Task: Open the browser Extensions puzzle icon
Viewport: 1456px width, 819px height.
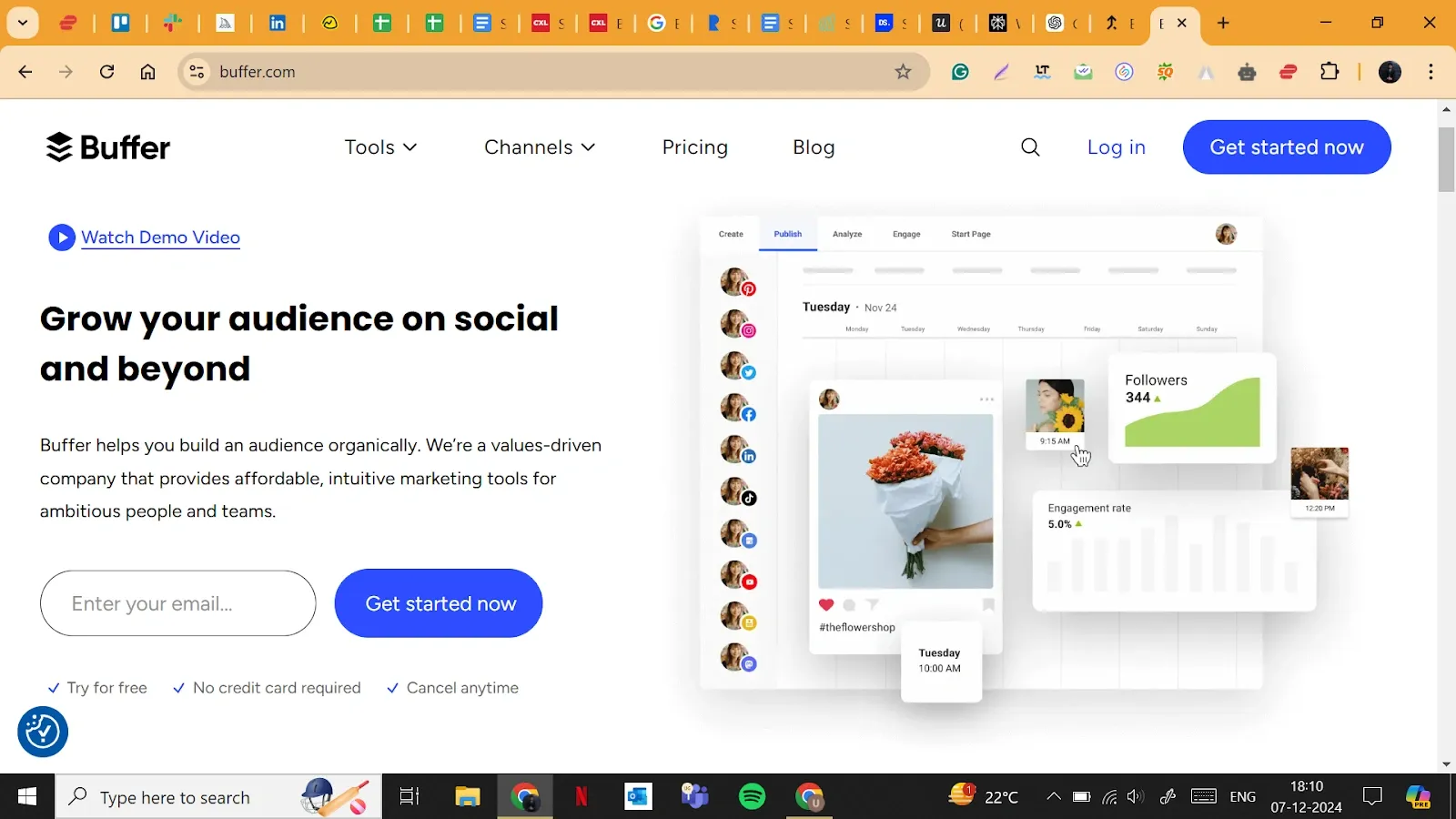Action: click(1330, 72)
